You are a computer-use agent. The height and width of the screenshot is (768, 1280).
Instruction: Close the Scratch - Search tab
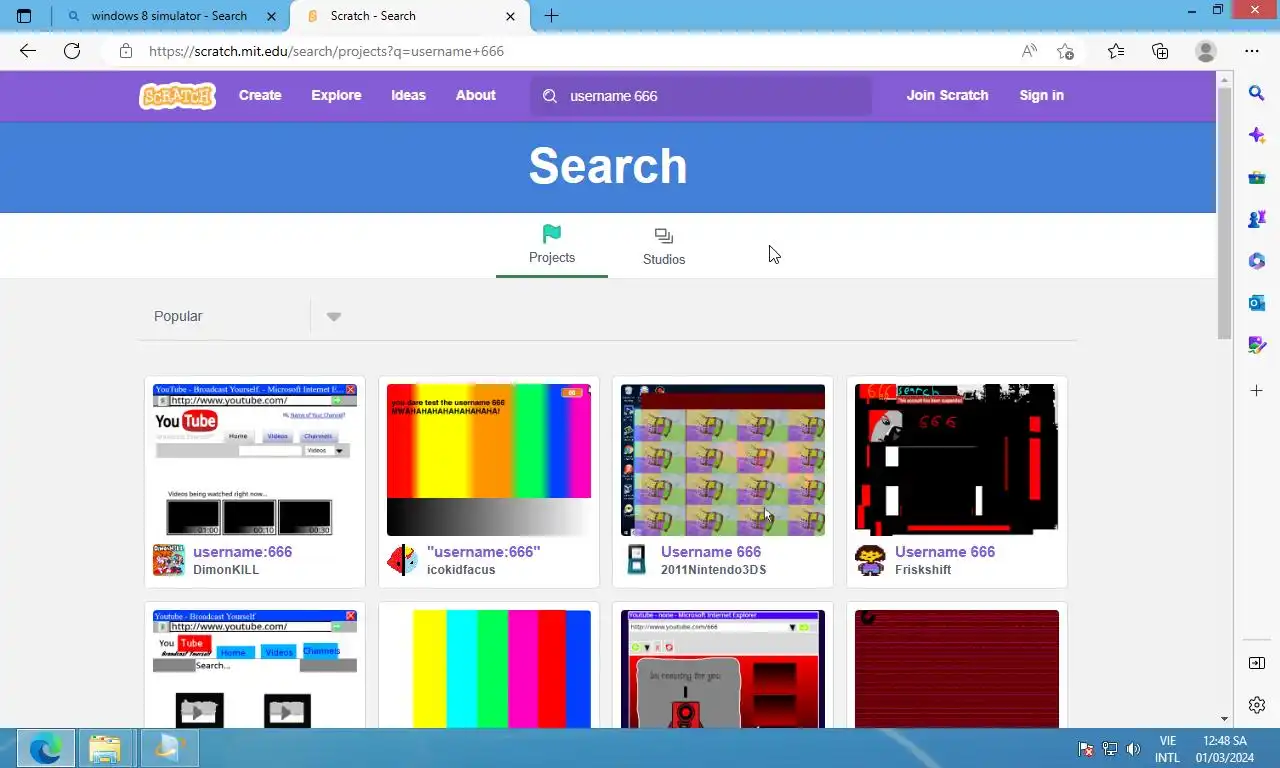(x=511, y=16)
